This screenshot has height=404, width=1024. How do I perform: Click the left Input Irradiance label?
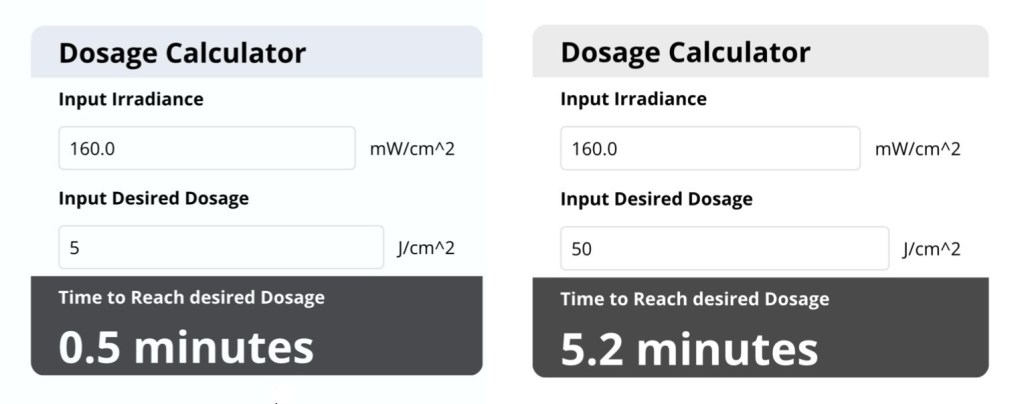tap(131, 99)
